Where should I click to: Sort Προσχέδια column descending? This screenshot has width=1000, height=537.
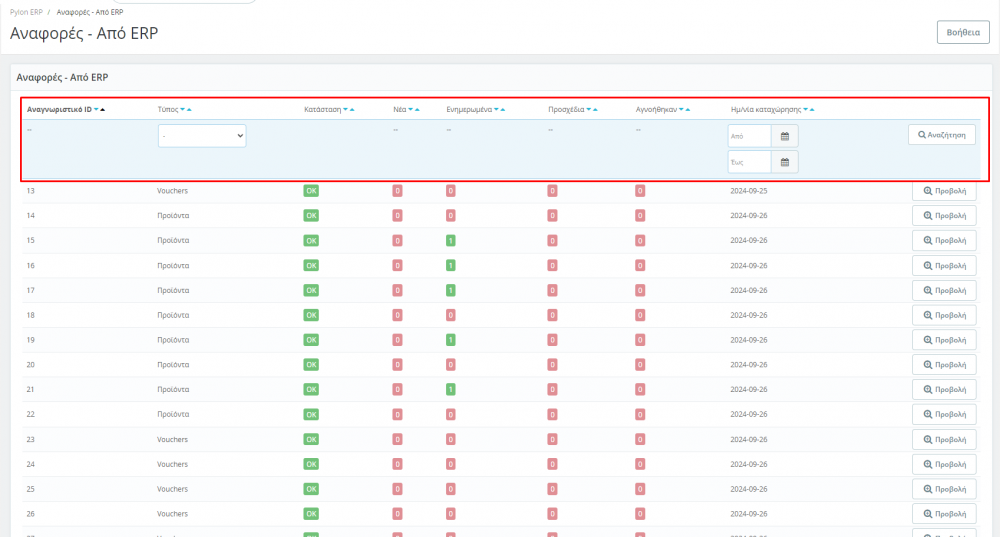coord(588,109)
